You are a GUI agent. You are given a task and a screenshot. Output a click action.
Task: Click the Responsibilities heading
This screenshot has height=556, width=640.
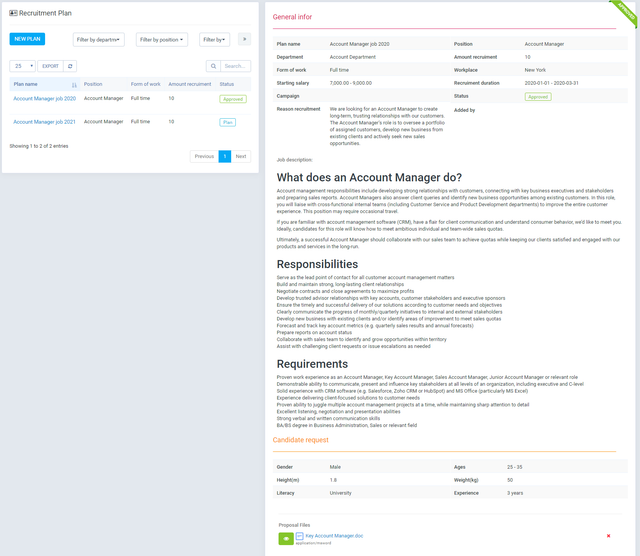coord(317,264)
